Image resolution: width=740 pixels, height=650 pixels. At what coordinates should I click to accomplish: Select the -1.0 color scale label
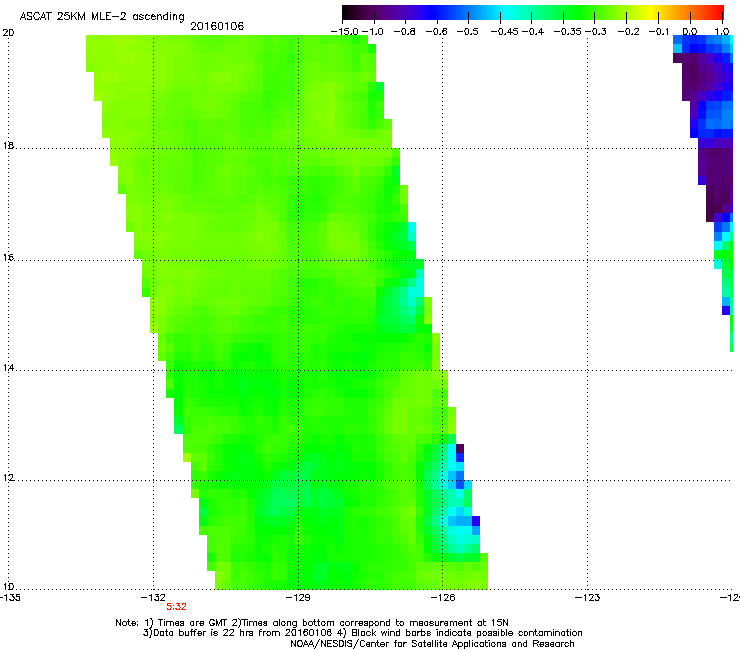[x=373, y=32]
